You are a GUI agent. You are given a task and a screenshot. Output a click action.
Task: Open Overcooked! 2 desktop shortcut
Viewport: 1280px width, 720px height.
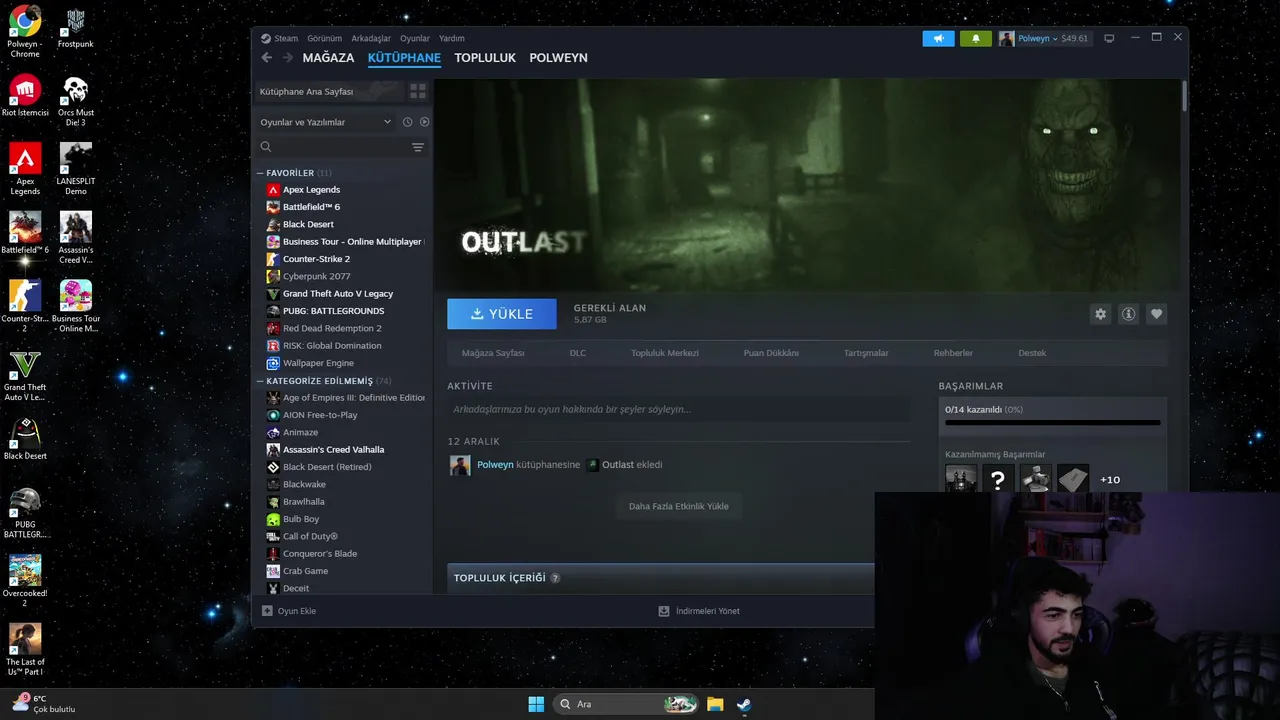pos(25,580)
